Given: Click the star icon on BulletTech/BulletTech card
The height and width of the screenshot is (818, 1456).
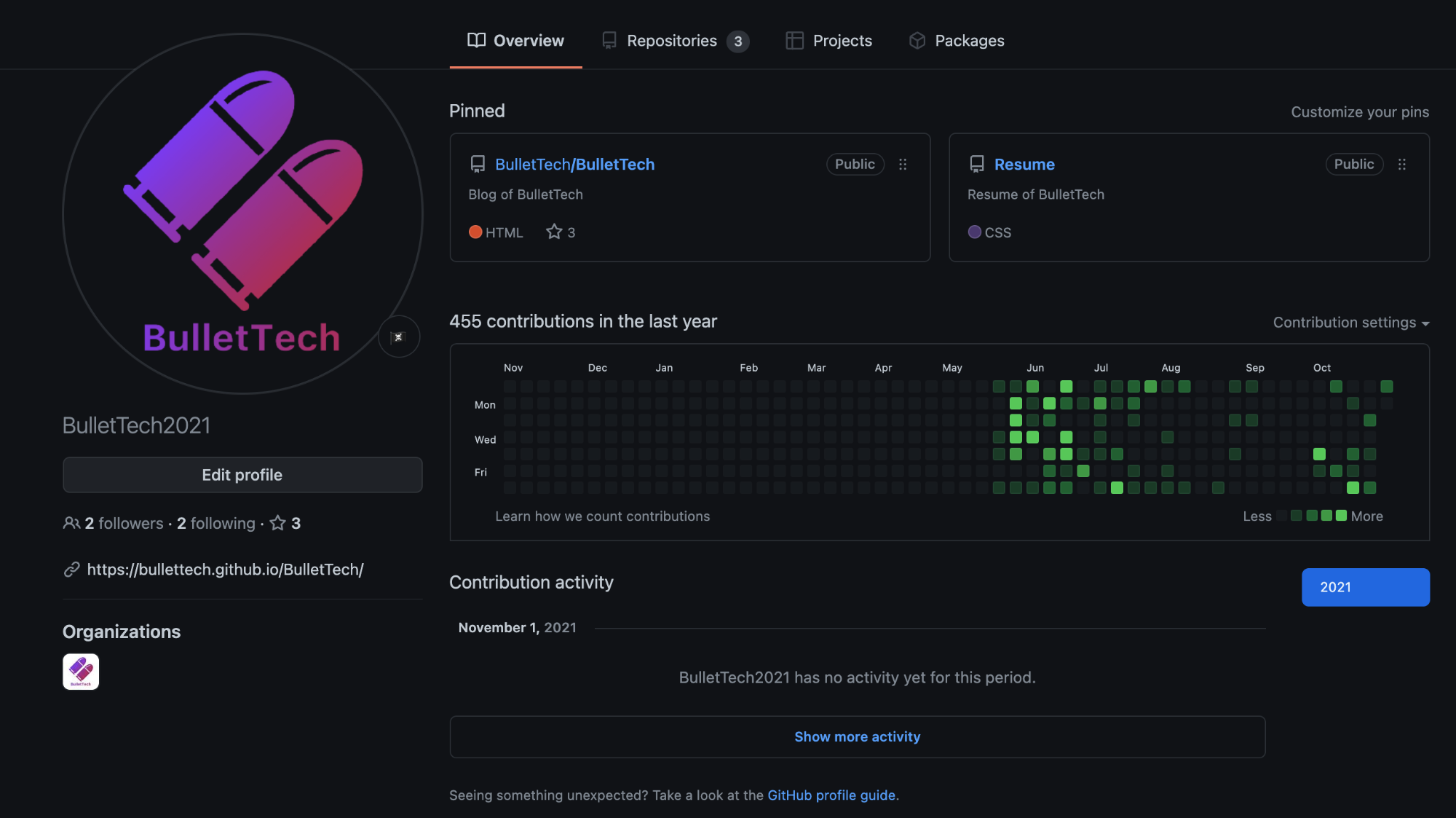Looking at the screenshot, I should pos(554,232).
